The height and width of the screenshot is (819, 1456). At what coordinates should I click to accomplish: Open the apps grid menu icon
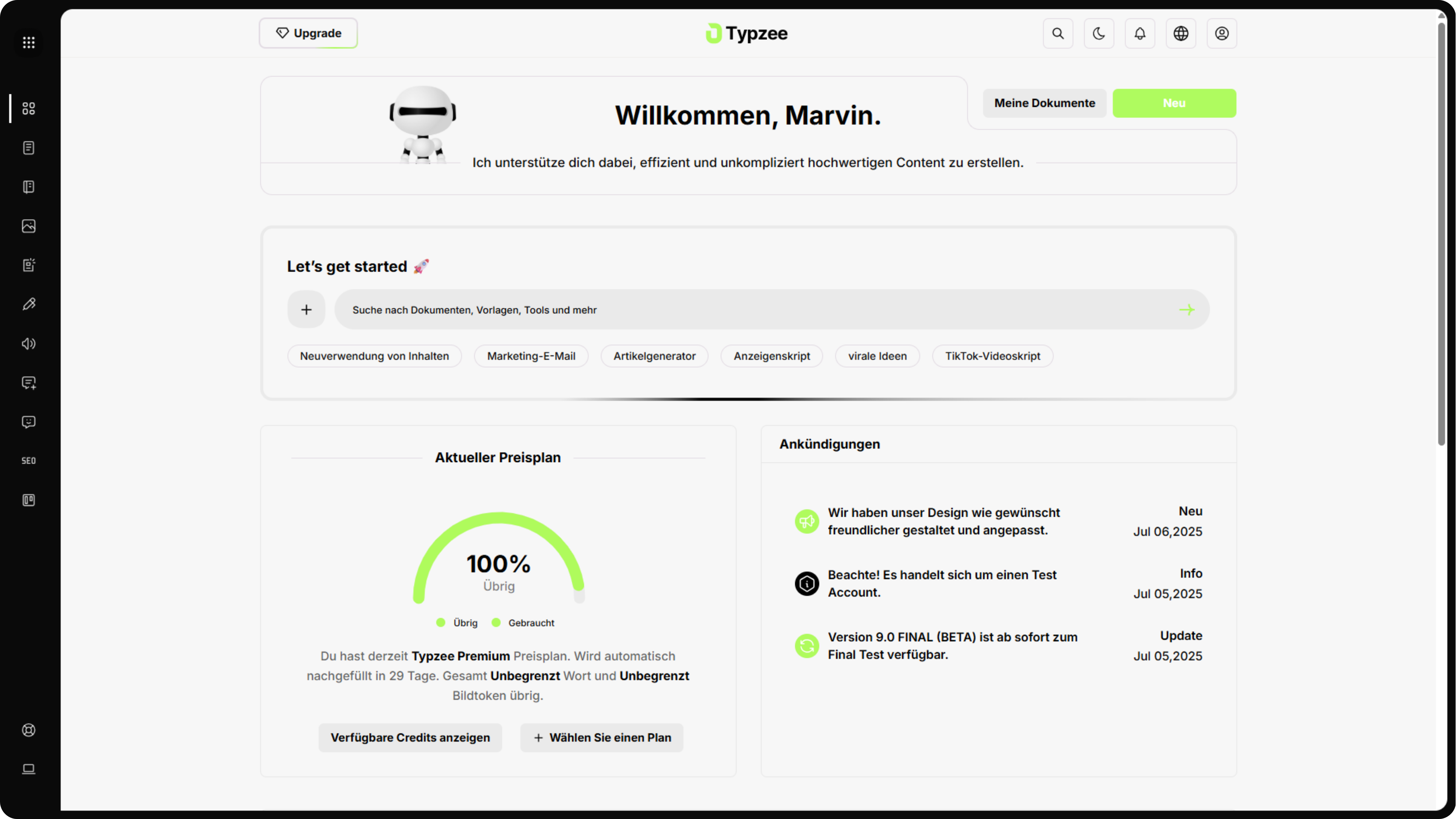click(29, 42)
